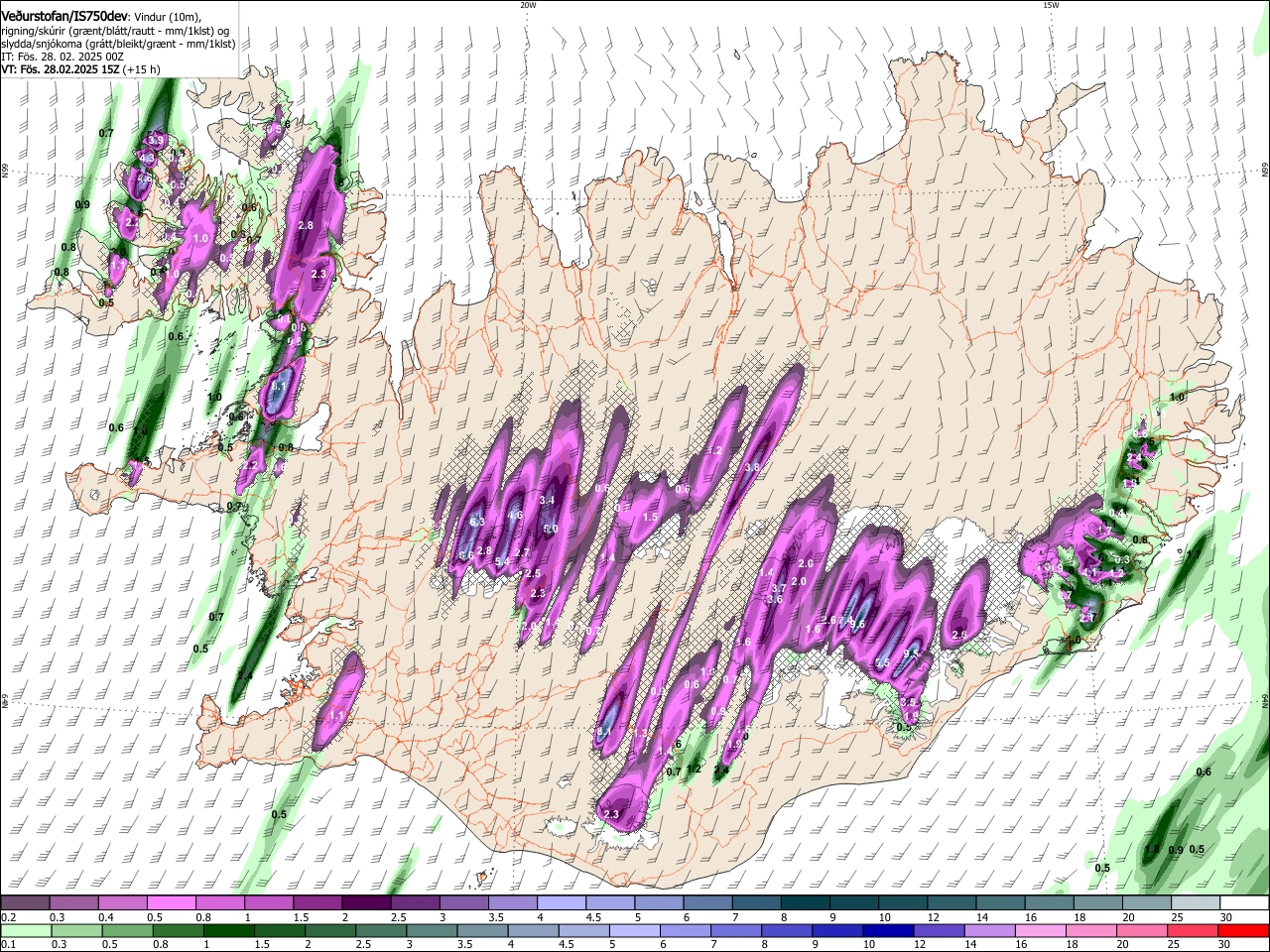Click the 'rigning/skúrir' legend description line
Image resolution: width=1270 pixels, height=952 pixels.
click(115, 31)
